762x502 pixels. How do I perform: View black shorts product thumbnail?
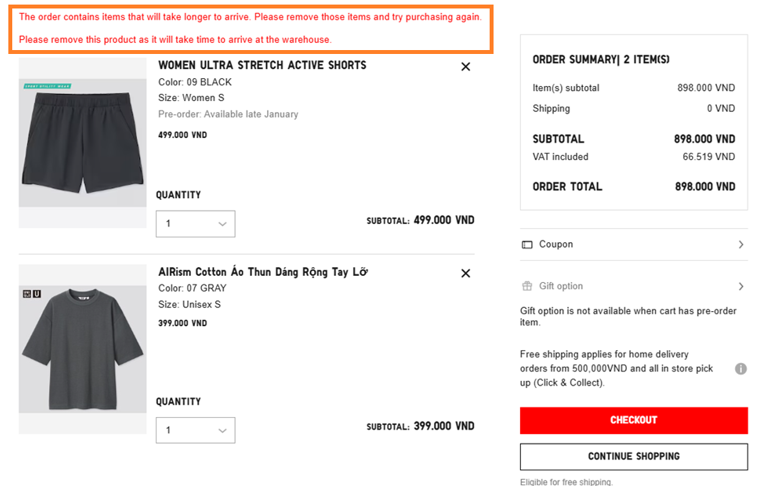pyautogui.click(x=83, y=143)
